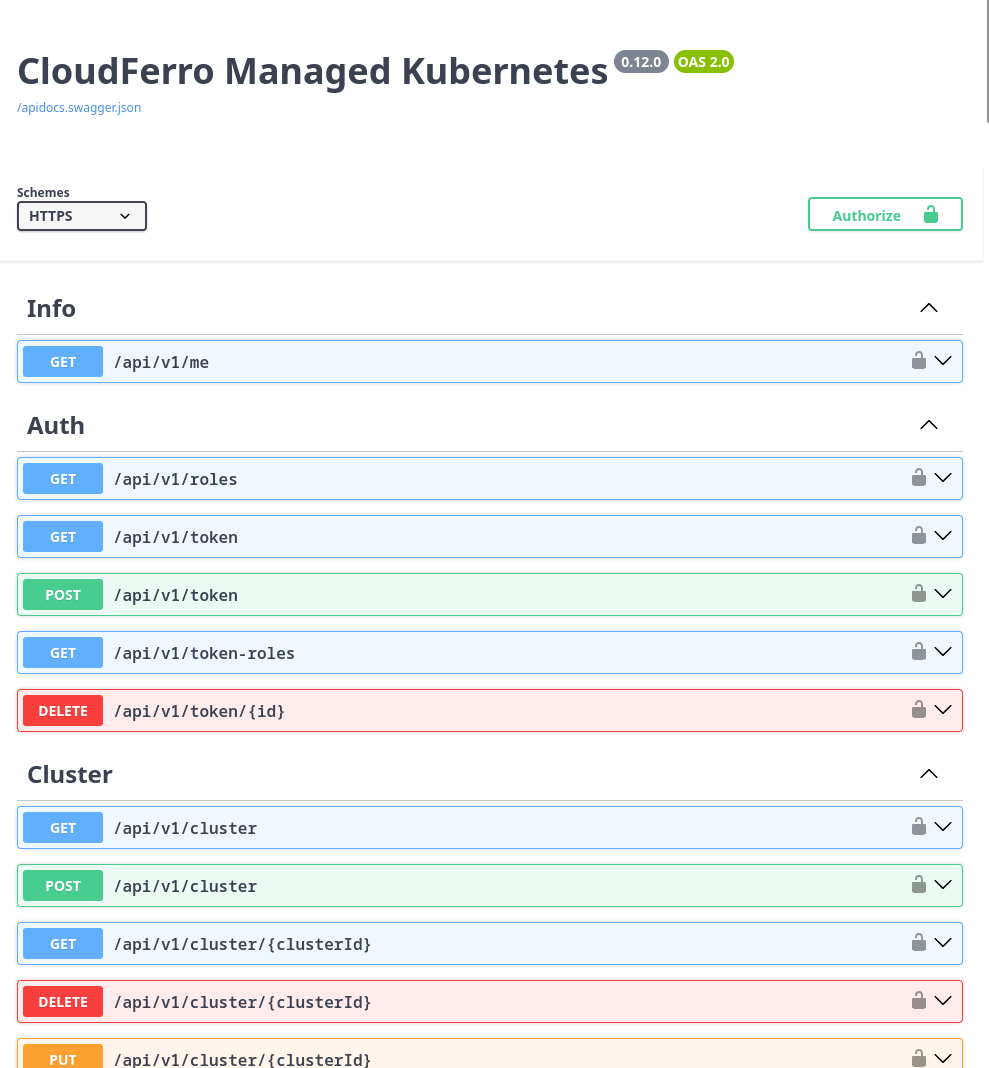
Task: Click the 0.12.0 version badge
Action: tap(641, 62)
